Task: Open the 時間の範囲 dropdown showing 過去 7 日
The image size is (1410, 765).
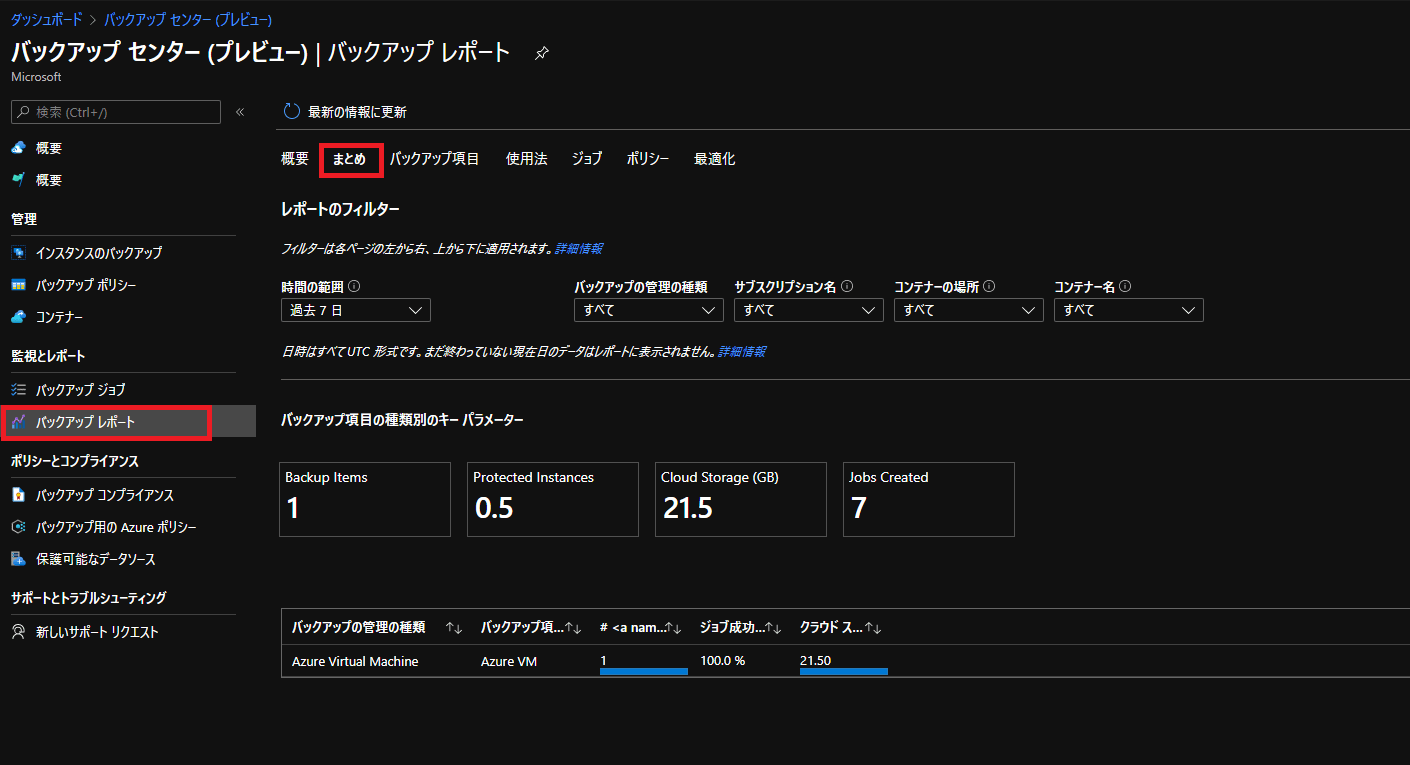Action: (x=356, y=310)
